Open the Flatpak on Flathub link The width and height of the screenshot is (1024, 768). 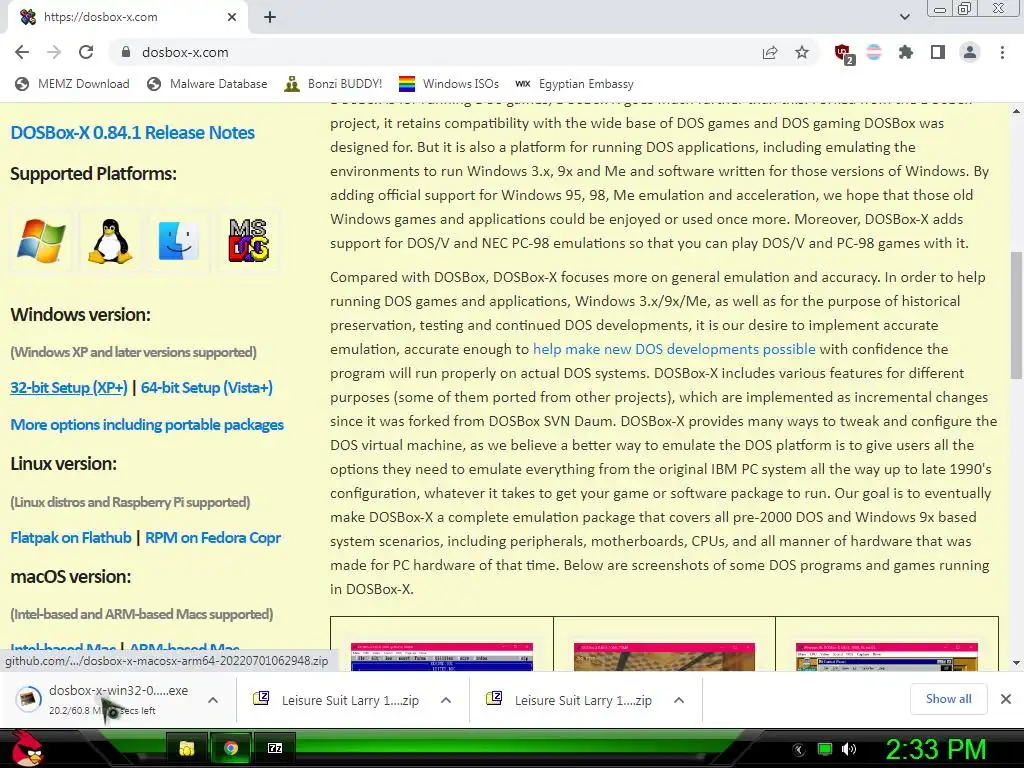[71, 537]
